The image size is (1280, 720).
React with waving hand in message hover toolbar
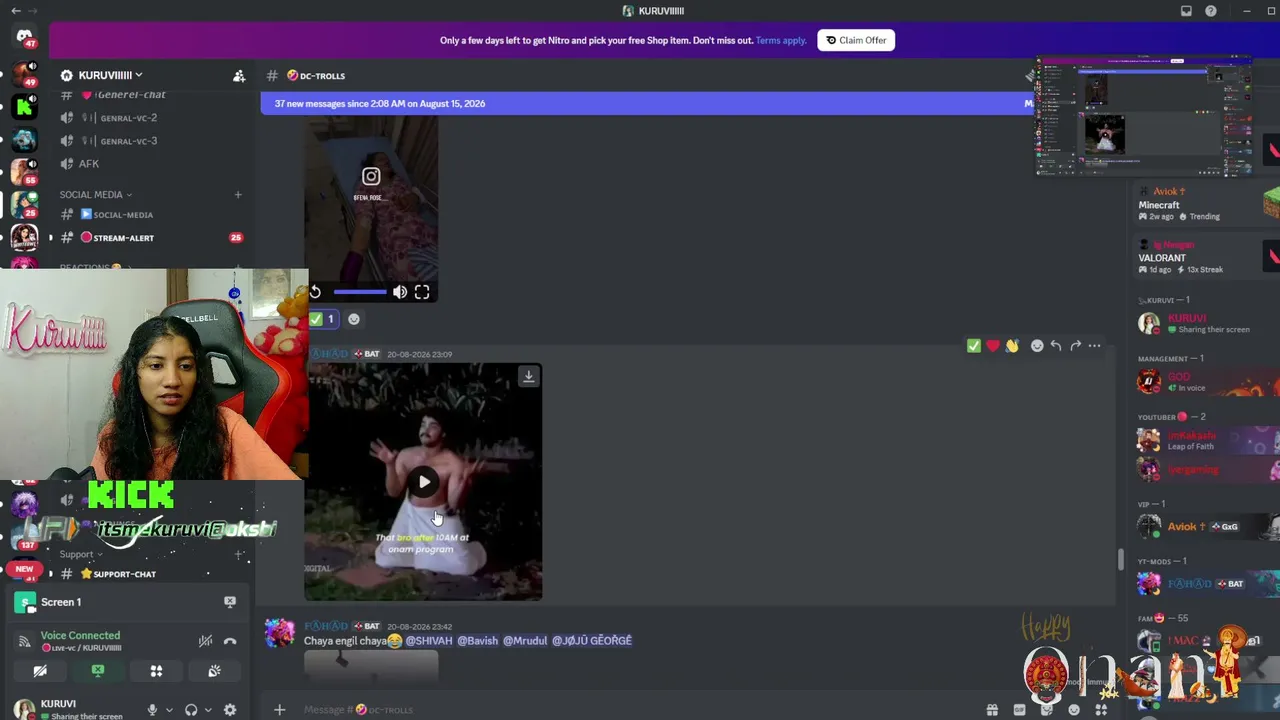point(1012,346)
